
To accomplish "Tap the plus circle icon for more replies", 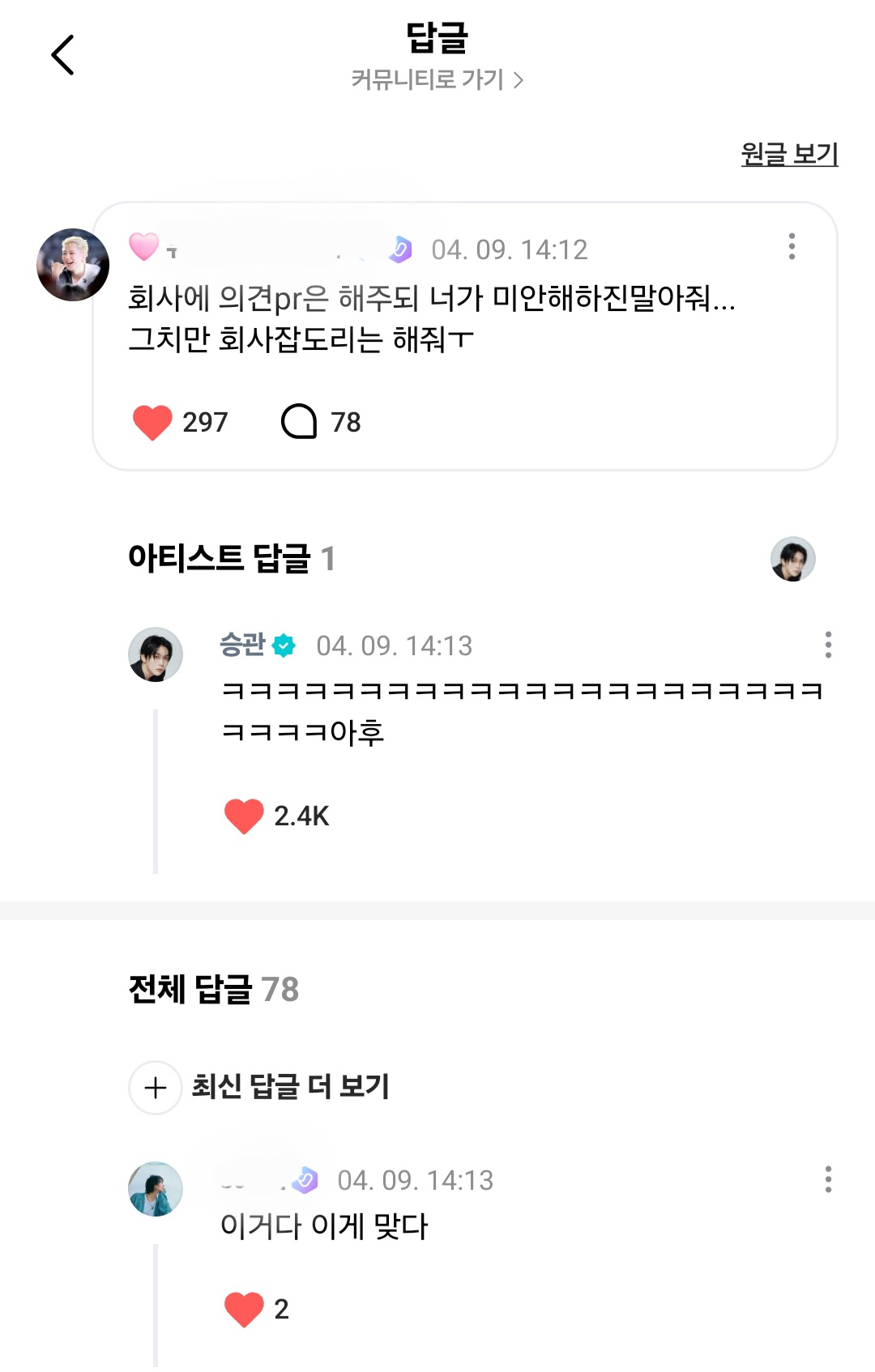I will pyautogui.click(x=156, y=1088).
